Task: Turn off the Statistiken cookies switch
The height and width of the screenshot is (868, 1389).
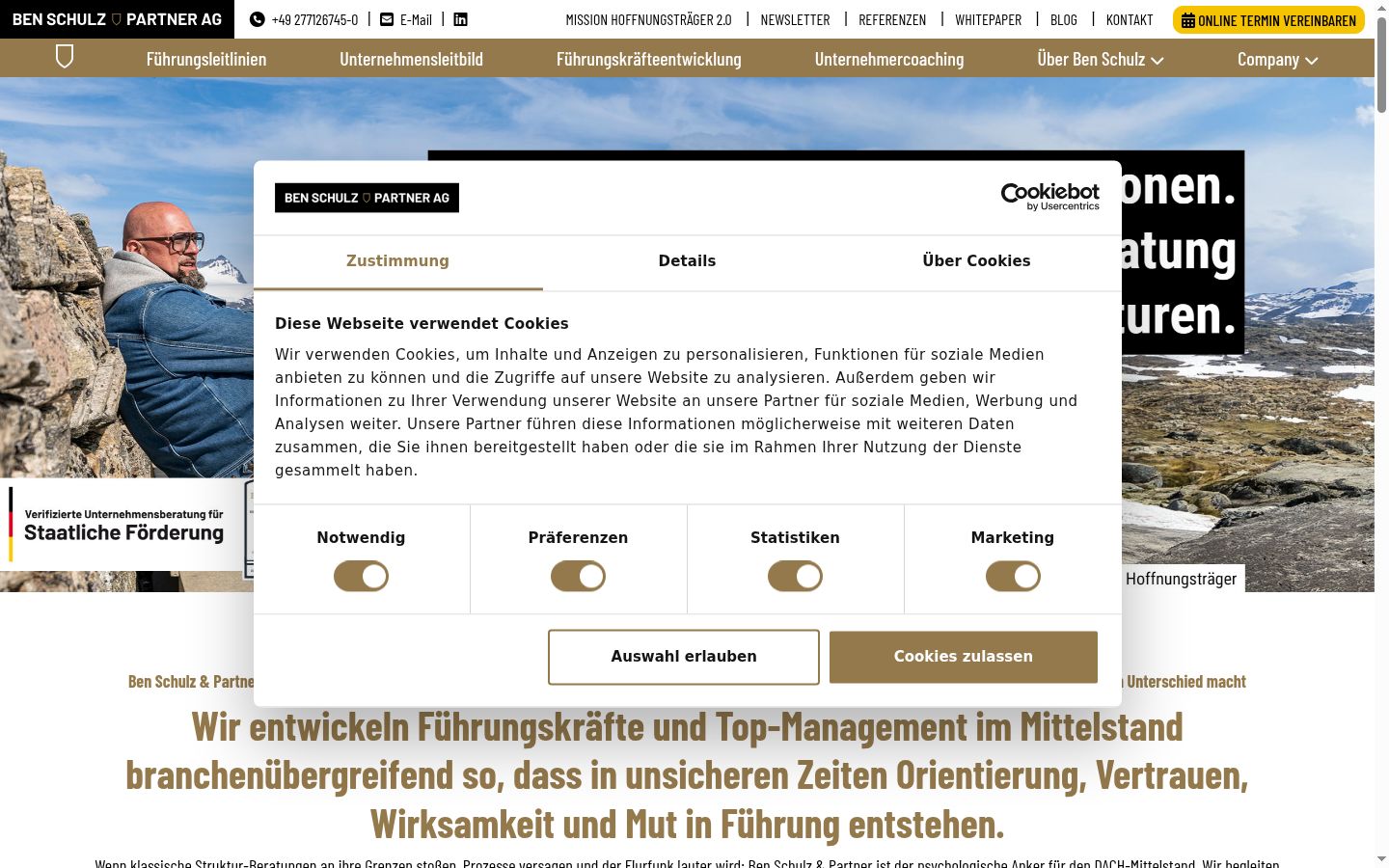Action: [795, 577]
